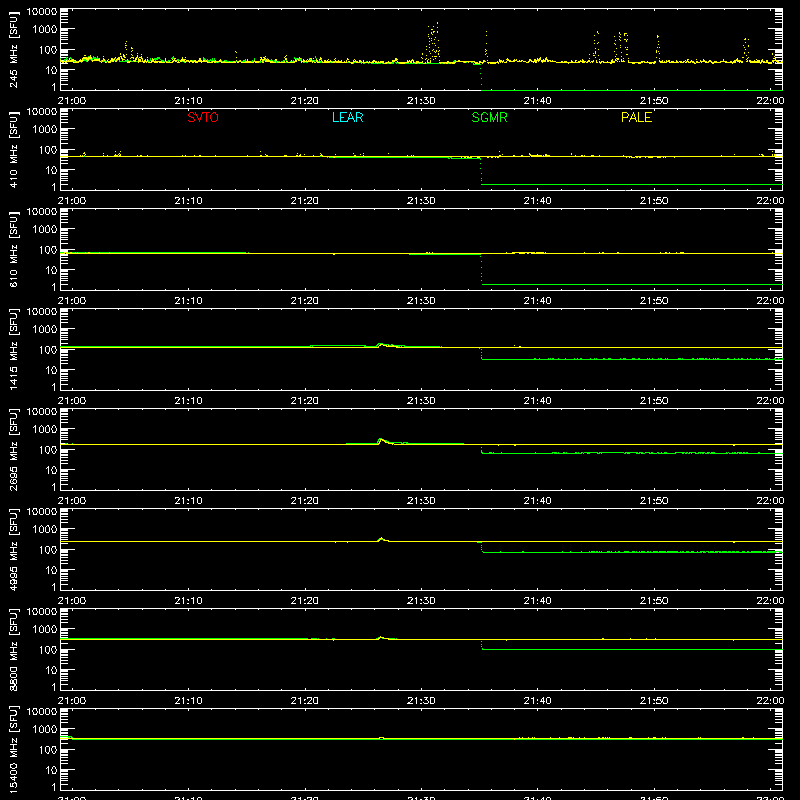Click the cyan LEAR station legend label
800x800 pixels.
[x=347, y=117]
